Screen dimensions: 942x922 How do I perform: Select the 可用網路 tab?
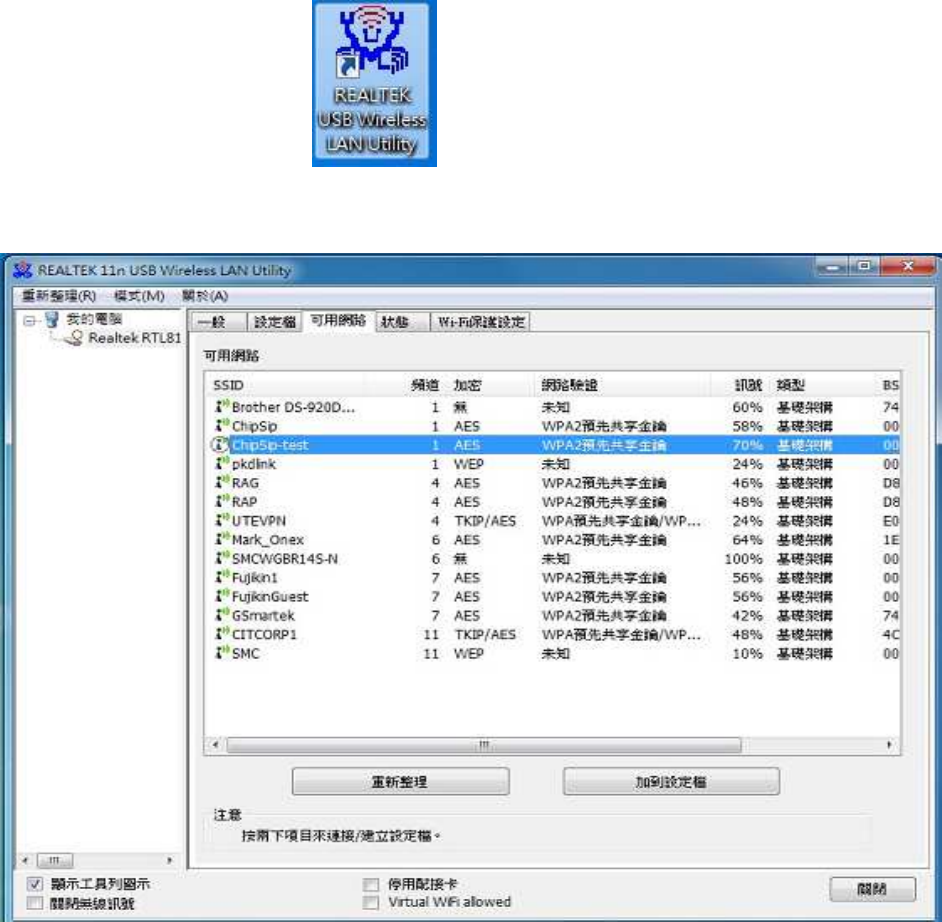point(338,320)
